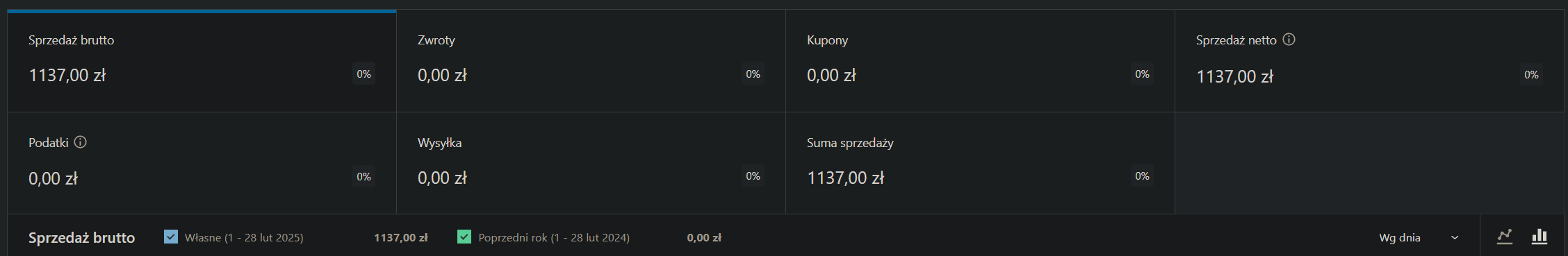
Task: Open the Podatki summary tile
Action: (x=202, y=163)
